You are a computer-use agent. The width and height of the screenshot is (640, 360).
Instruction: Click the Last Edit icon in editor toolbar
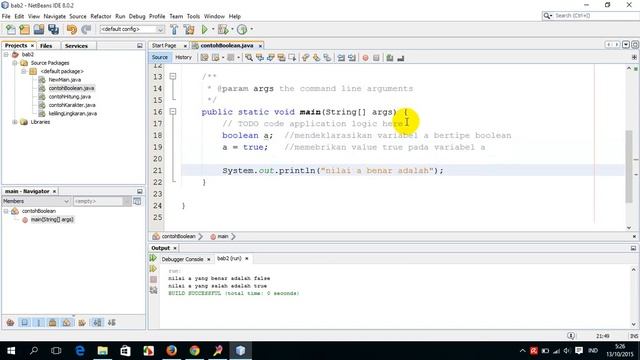204,58
